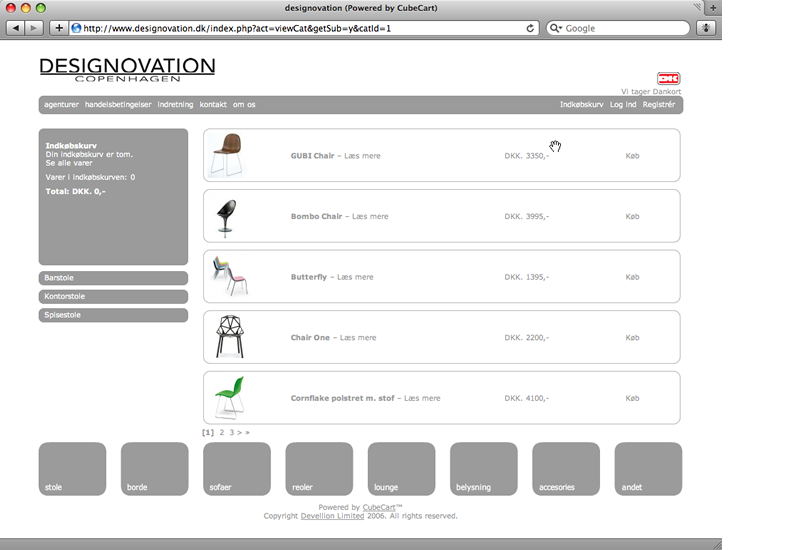Open the kontakt menu item
Image resolution: width=800 pixels, height=550 pixels.
[x=213, y=105]
